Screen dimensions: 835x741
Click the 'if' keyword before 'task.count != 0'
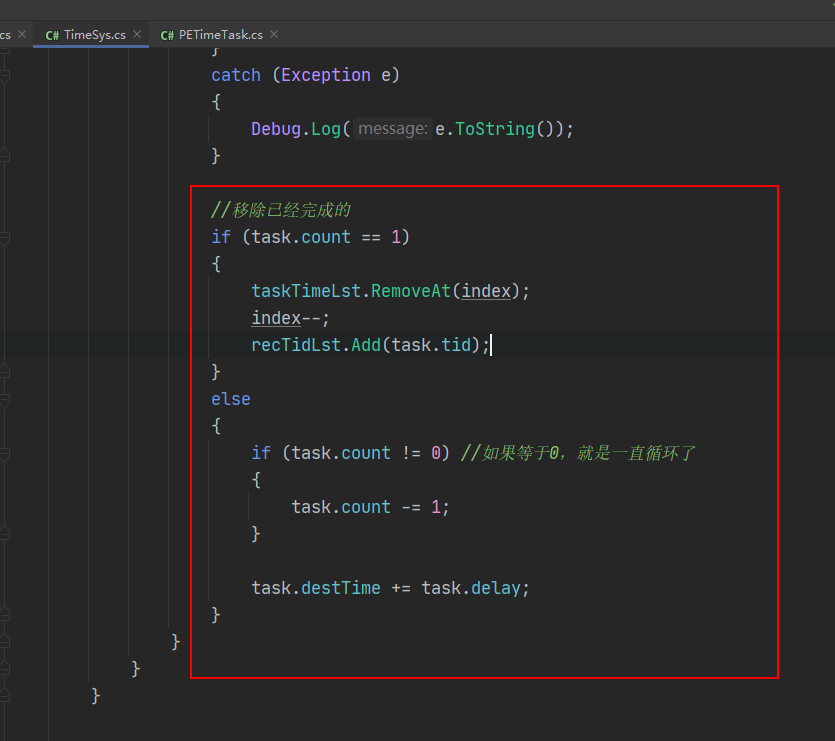261,453
